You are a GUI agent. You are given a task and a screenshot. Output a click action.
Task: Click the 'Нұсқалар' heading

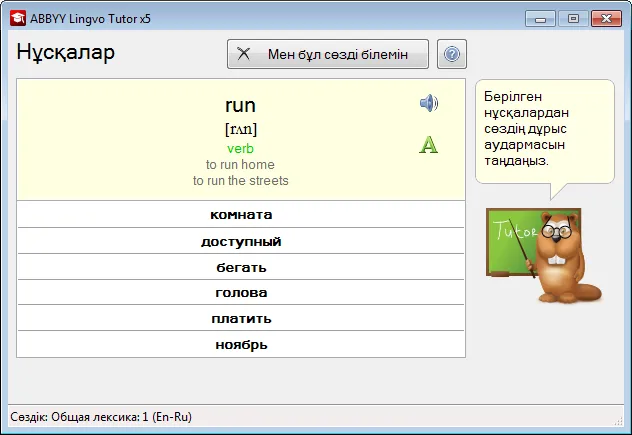tap(66, 52)
